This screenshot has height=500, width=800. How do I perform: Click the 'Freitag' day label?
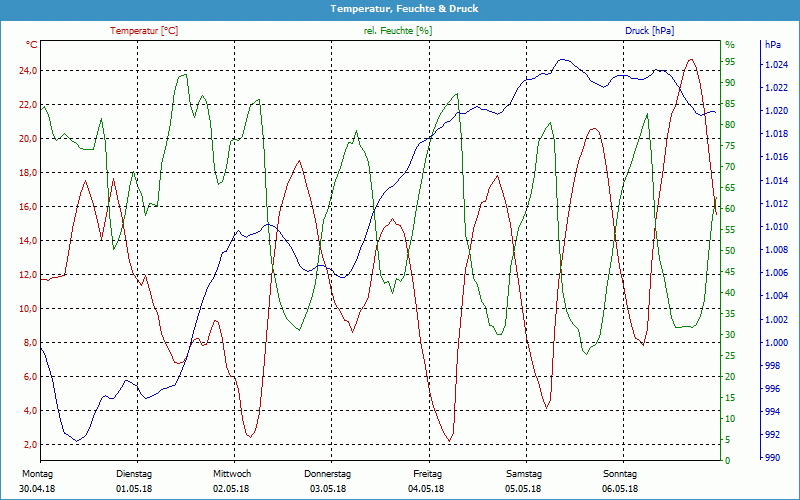coord(428,474)
